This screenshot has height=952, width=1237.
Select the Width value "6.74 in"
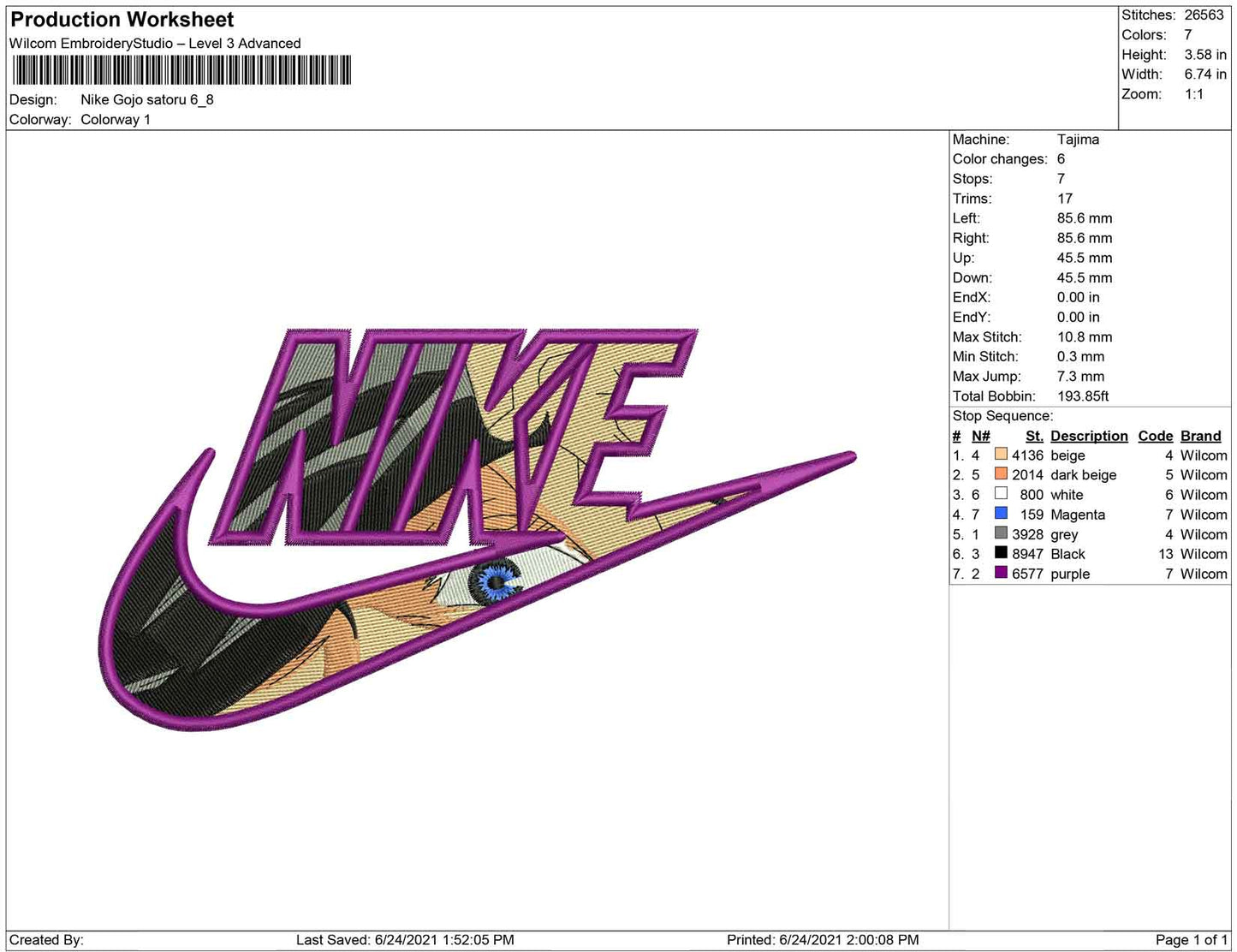[x=1205, y=74]
